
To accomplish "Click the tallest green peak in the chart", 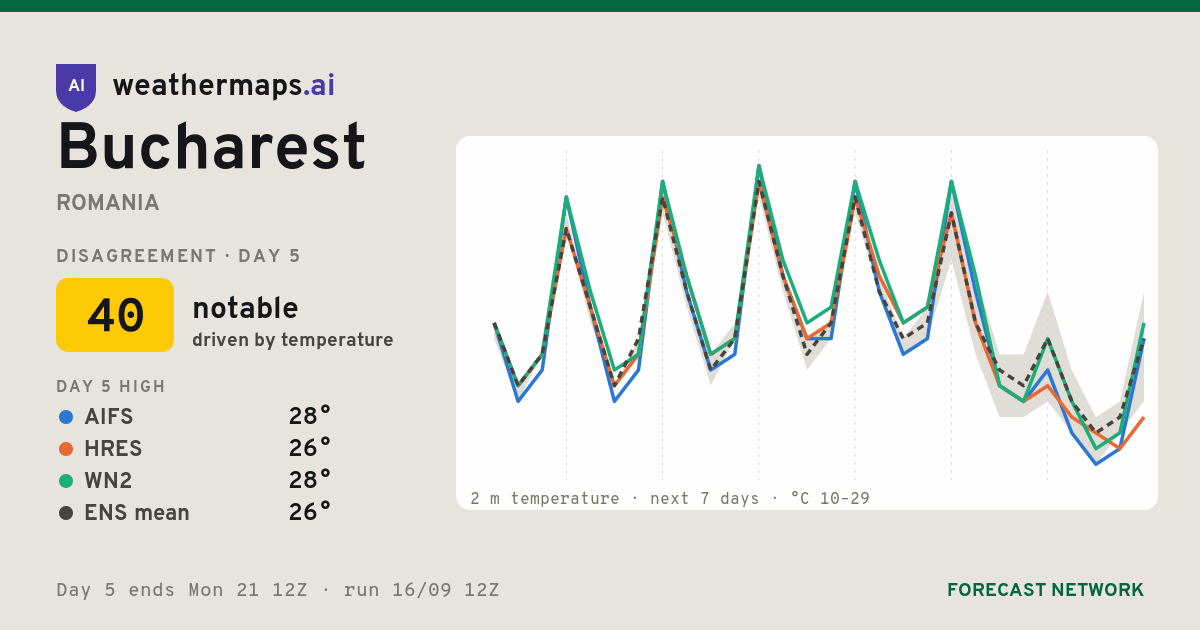I will pyautogui.click(x=759, y=166).
